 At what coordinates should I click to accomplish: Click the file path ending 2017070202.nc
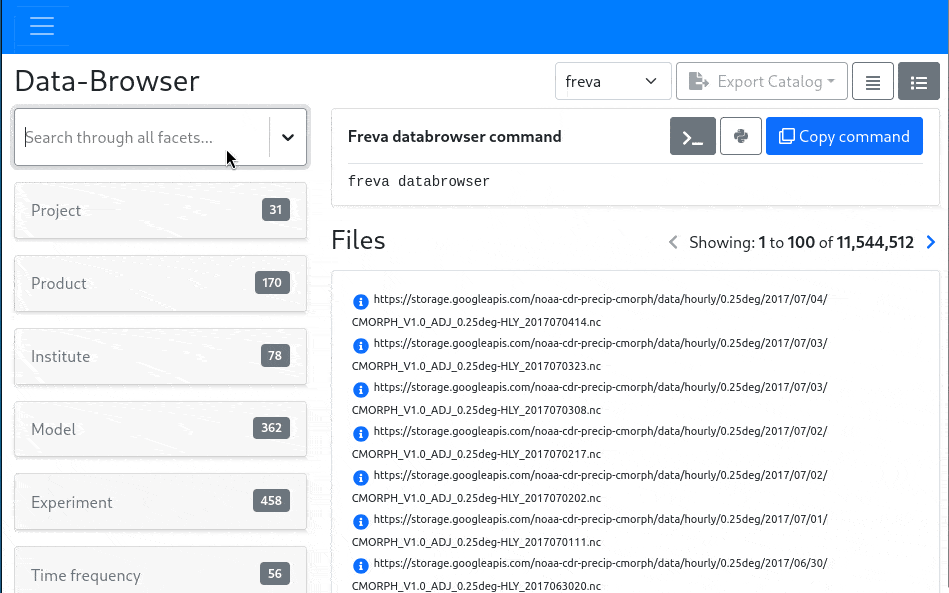point(589,487)
